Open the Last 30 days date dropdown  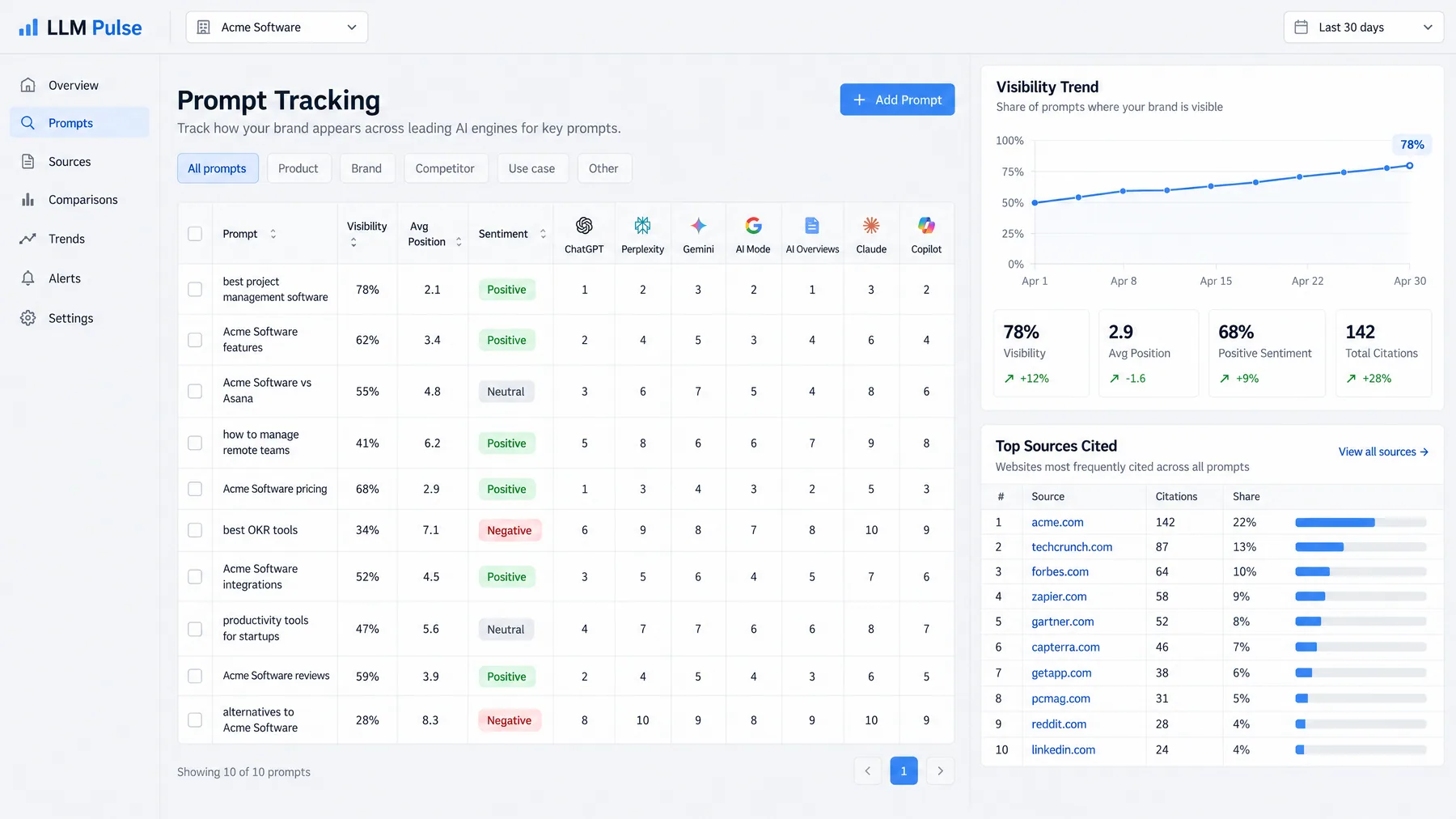1363,27
